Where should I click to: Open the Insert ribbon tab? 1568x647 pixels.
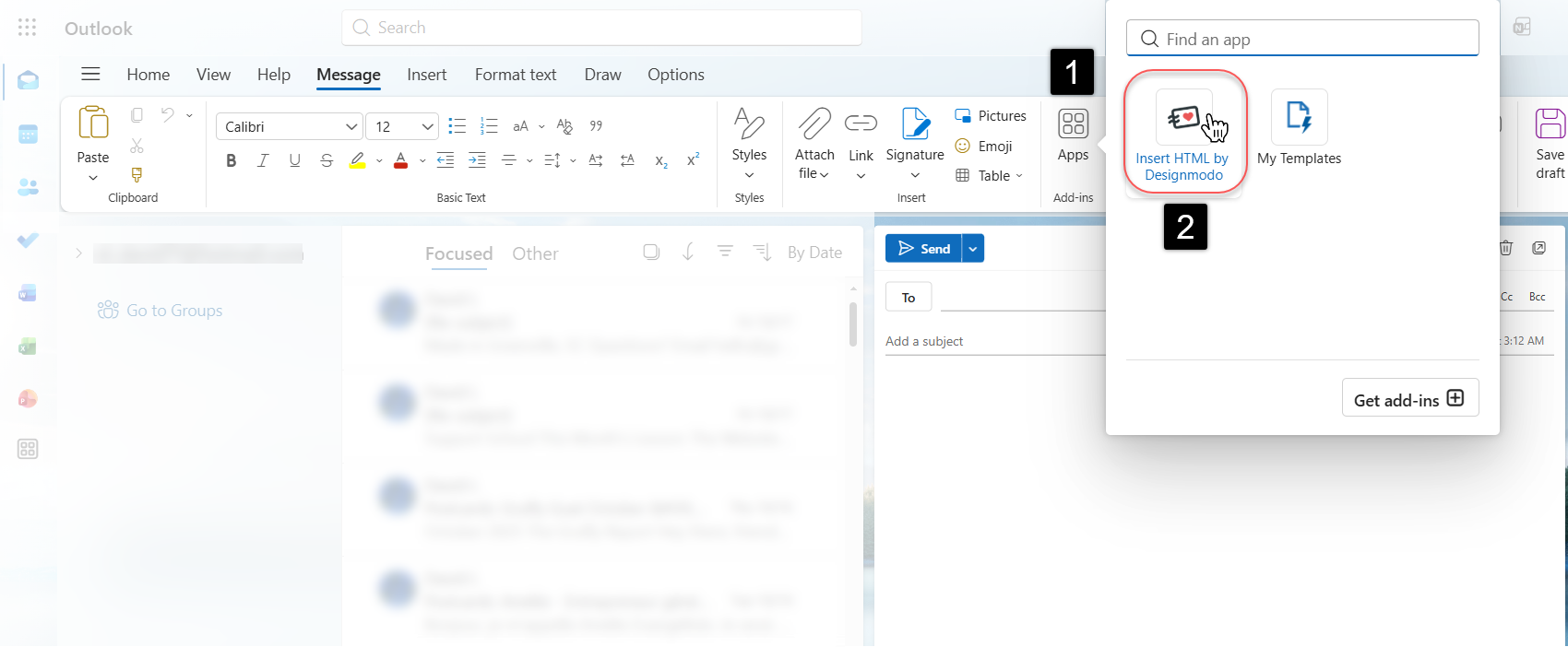tap(427, 75)
